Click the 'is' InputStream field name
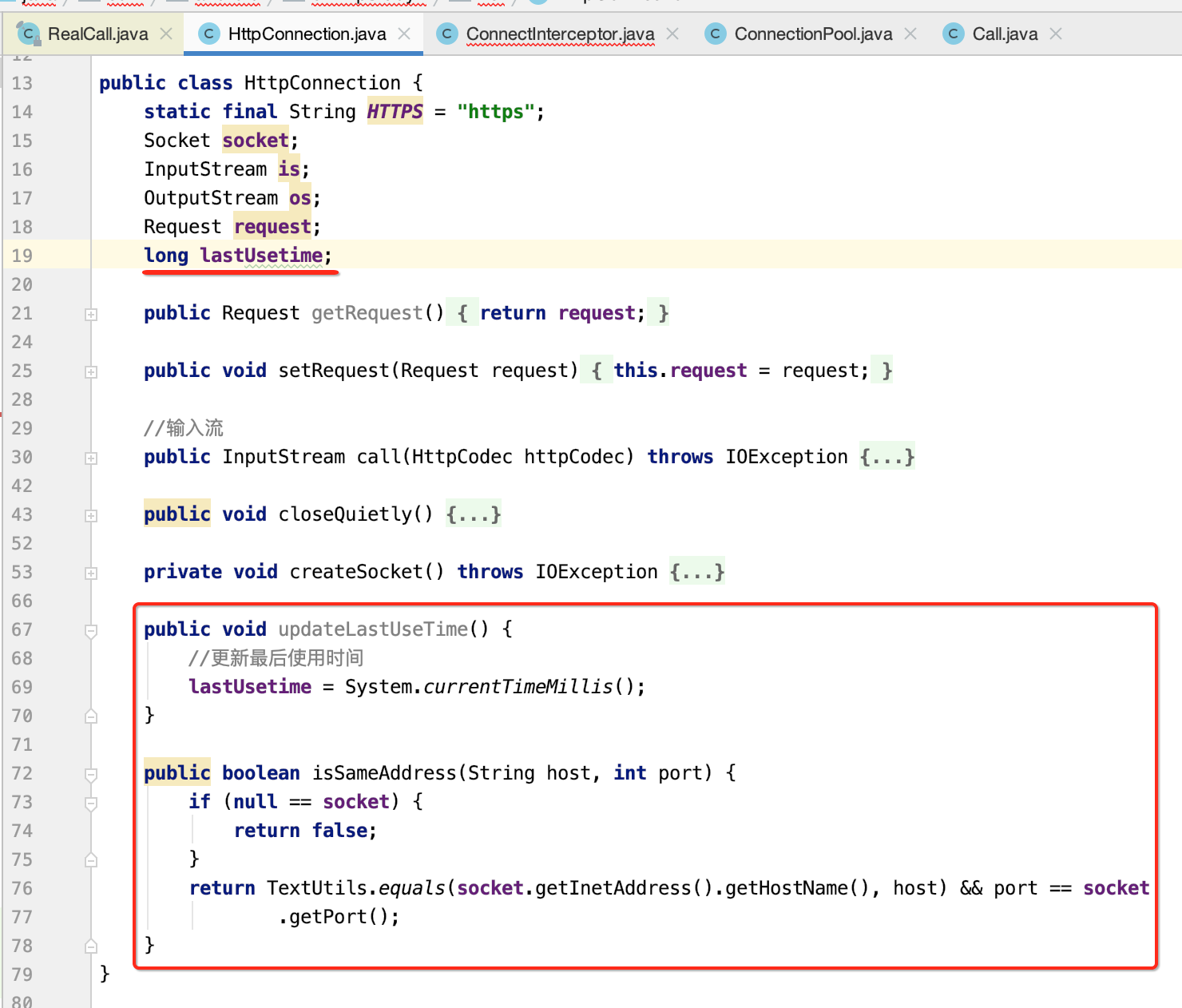 289,169
